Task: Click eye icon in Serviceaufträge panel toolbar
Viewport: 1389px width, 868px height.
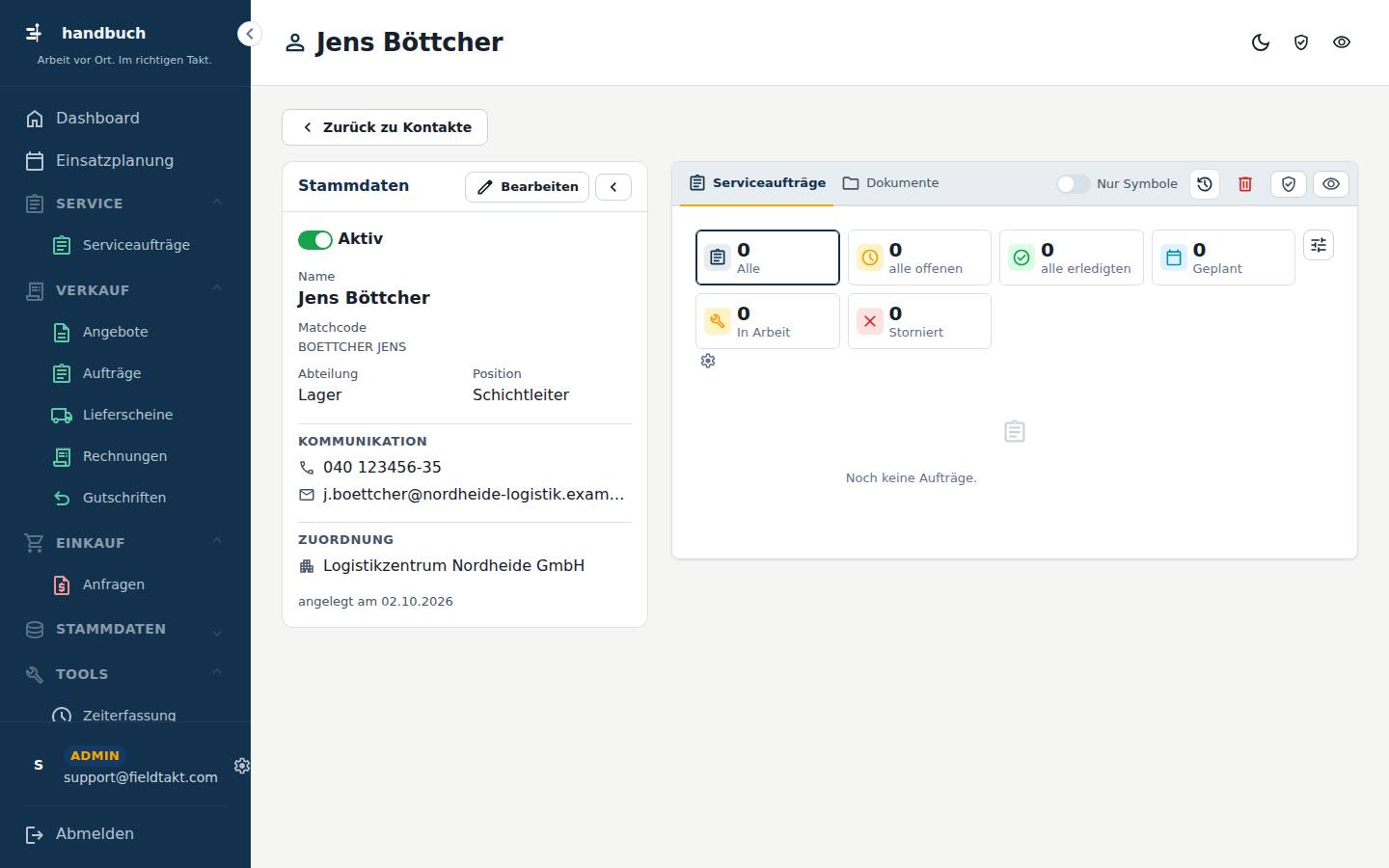Action: coord(1331,184)
